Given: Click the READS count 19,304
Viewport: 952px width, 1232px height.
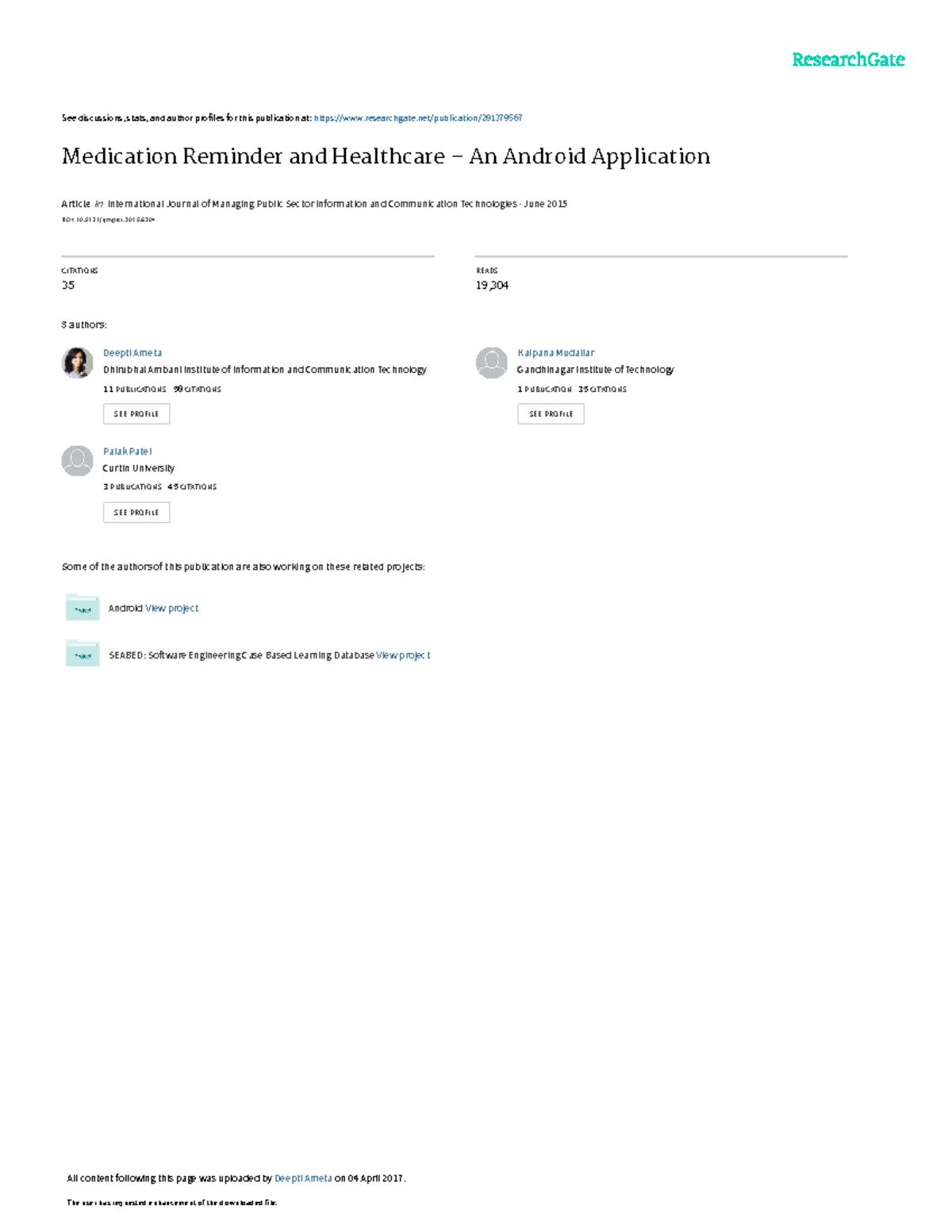Looking at the screenshot, I should 490,284.
